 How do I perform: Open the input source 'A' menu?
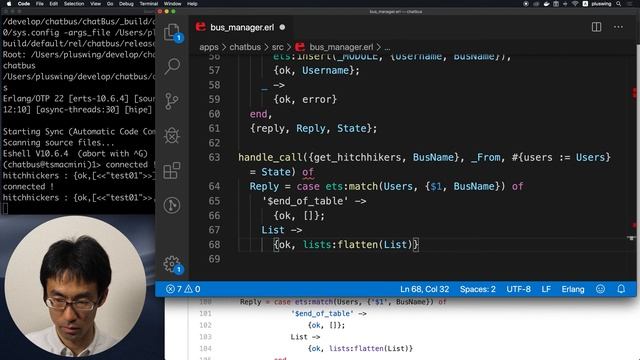[x=585, y=4]
